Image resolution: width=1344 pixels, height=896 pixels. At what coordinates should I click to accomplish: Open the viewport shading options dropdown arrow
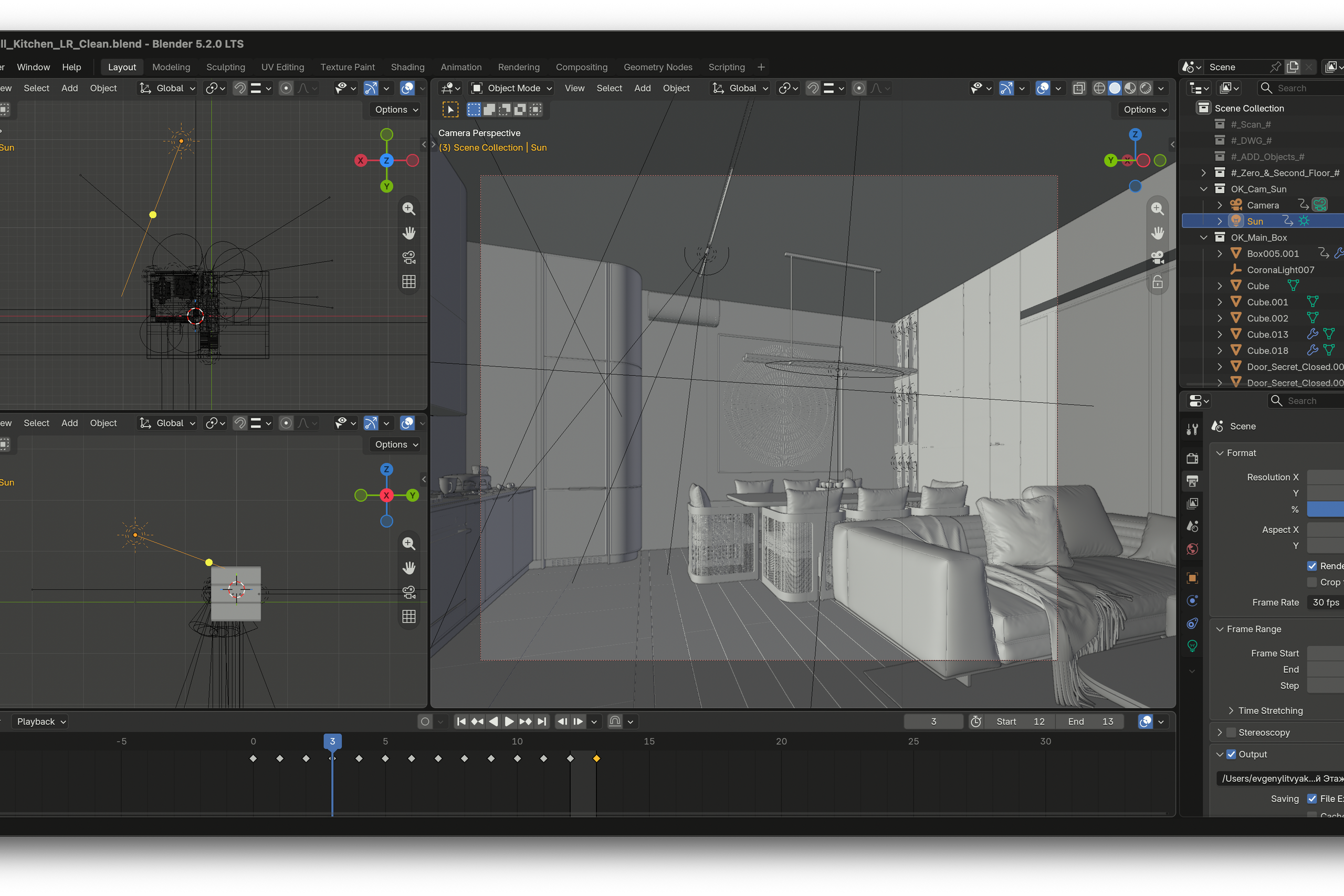(1161, 88)
